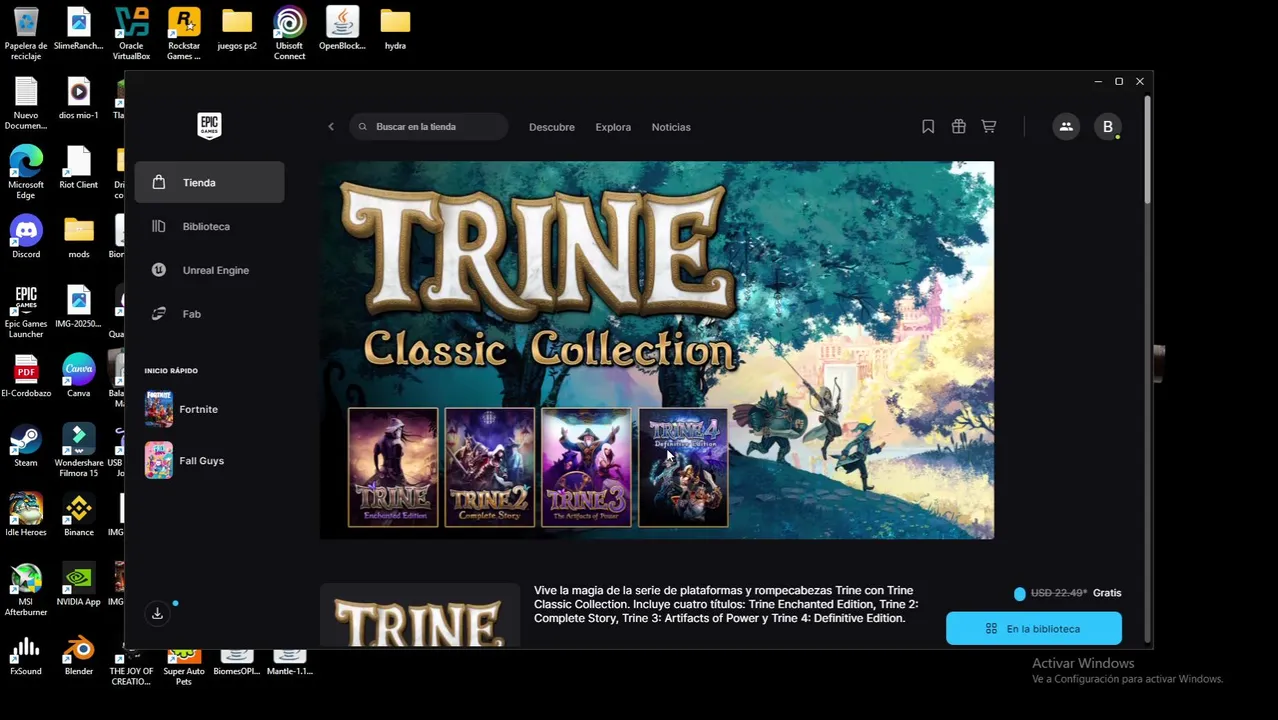
Task: Select the Idle Heroes desktop icon
Action: [x=26, y=515]
